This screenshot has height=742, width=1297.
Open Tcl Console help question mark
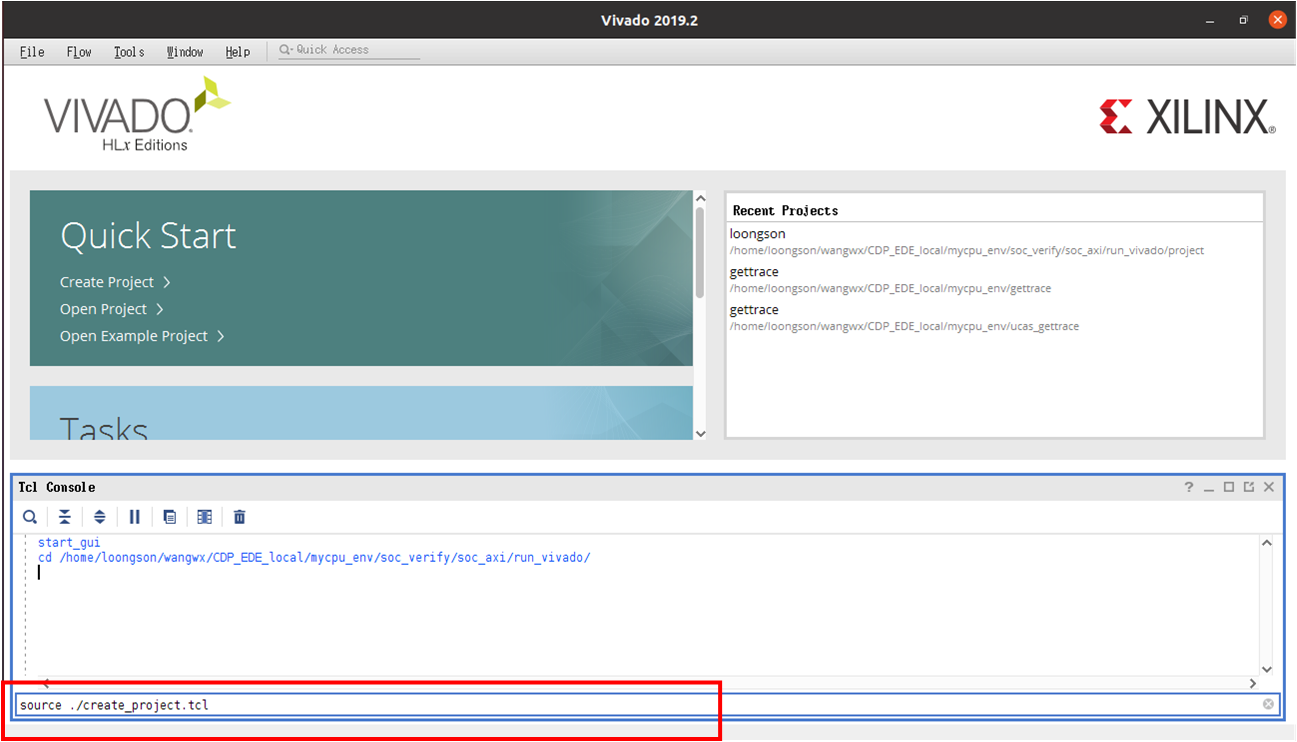[x=1189, y=487]
